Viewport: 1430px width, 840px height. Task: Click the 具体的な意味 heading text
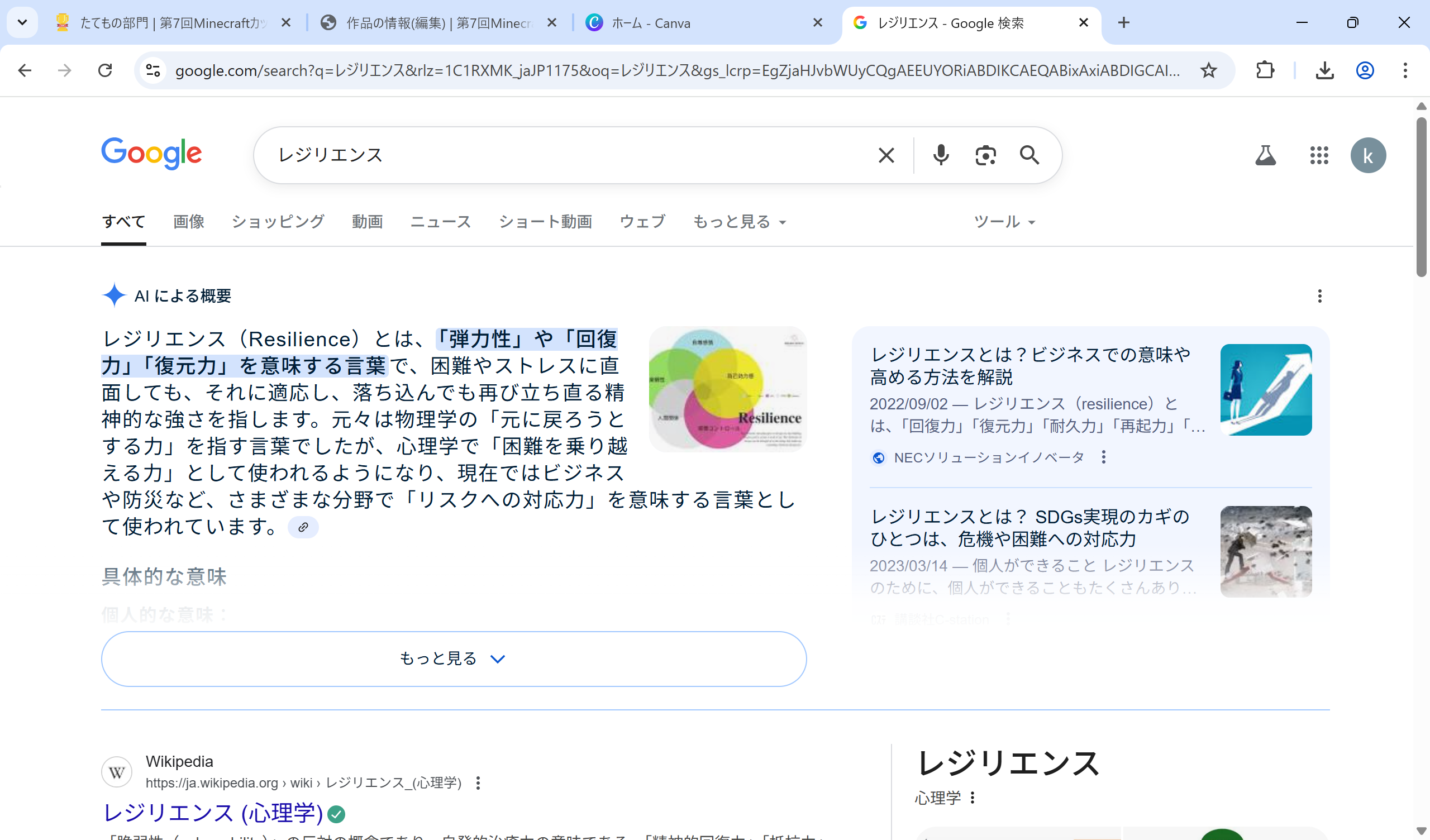[x=164, y=576]
